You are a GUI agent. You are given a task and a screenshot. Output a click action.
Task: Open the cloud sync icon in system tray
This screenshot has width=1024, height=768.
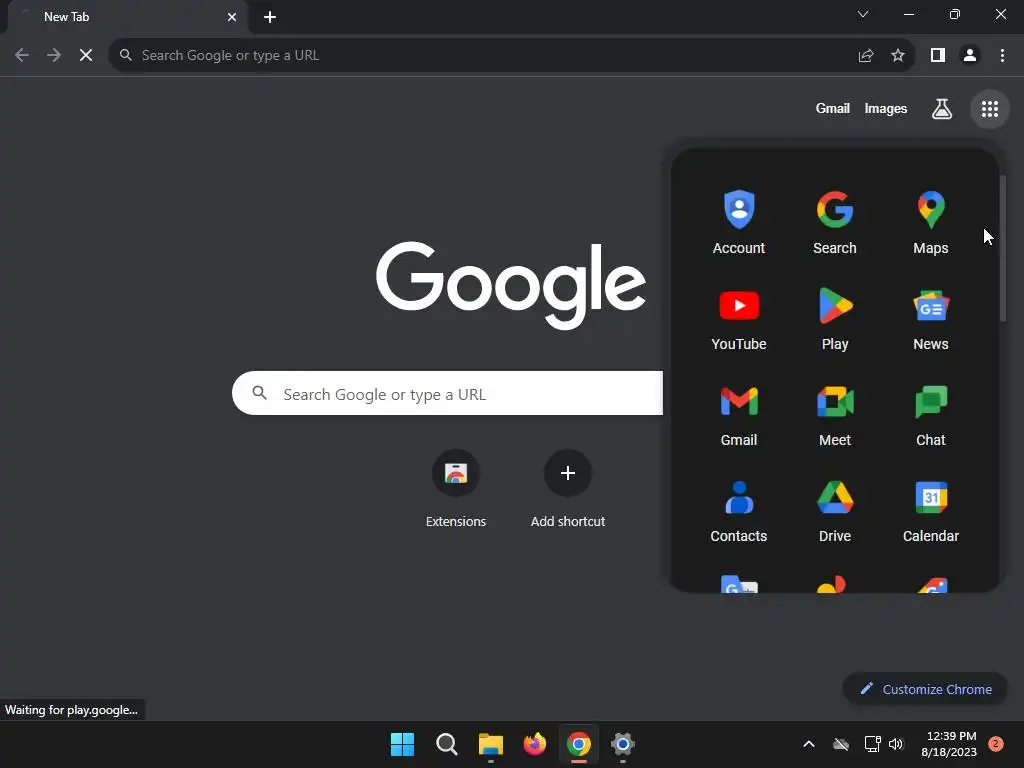click(x=840, y=744)
